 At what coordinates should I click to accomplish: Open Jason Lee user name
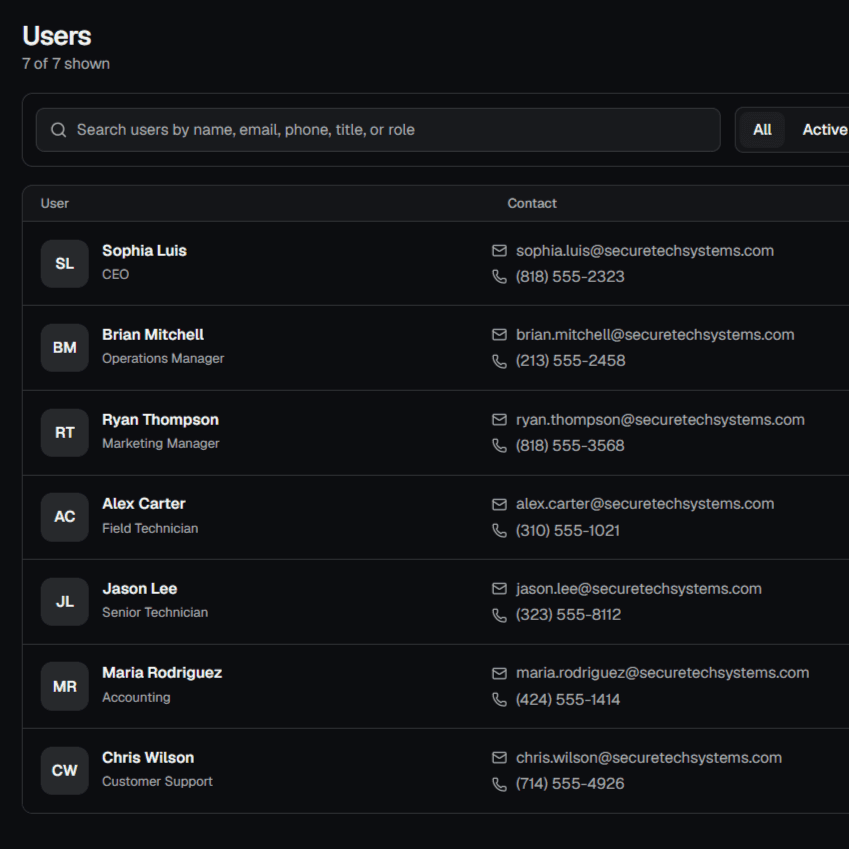[140, 589]
